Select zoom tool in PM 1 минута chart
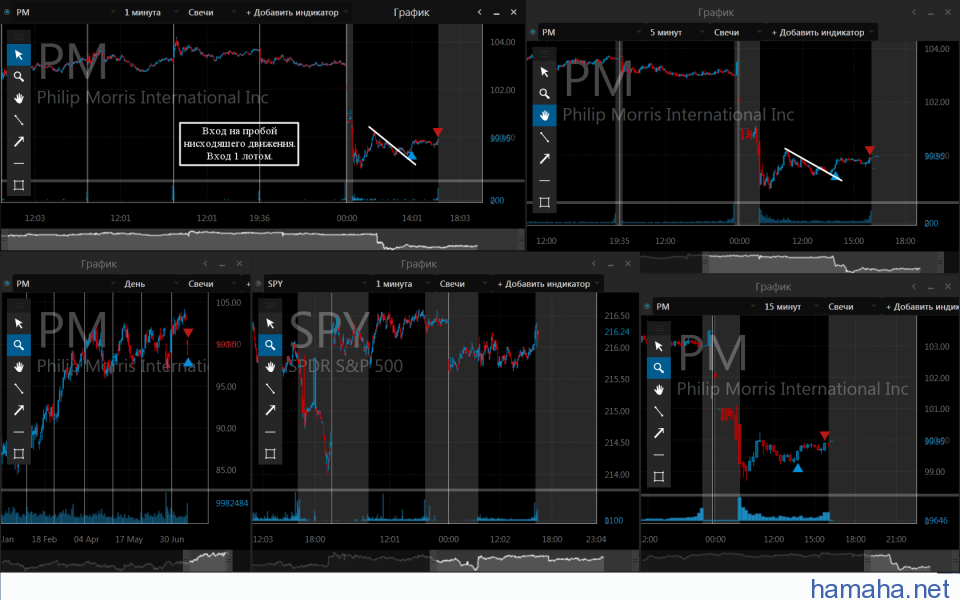This screenshot has width=960, height=600. (19, 77)
